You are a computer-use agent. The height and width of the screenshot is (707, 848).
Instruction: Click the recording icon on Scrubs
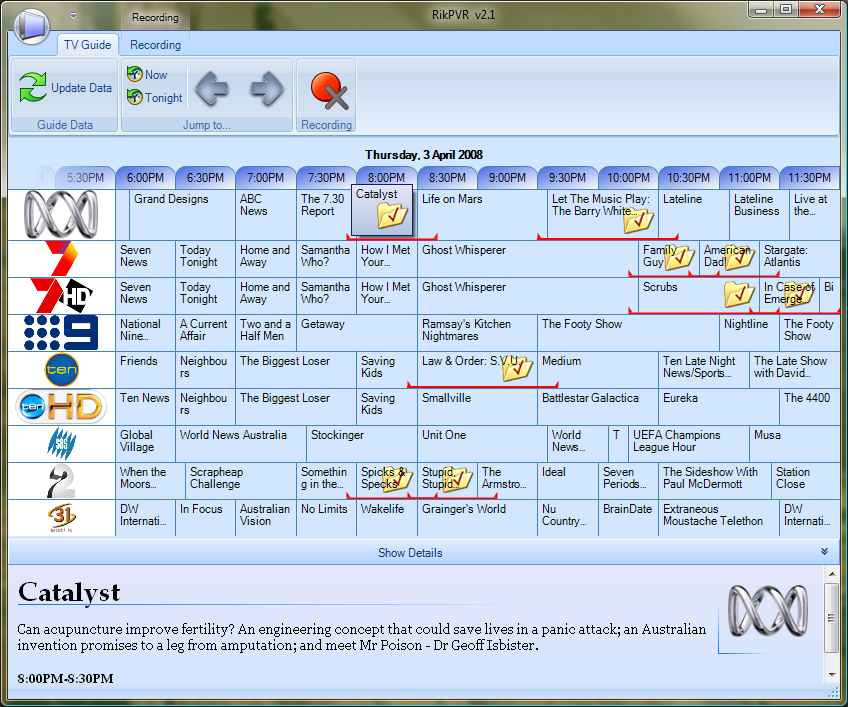tap(739, 294)
